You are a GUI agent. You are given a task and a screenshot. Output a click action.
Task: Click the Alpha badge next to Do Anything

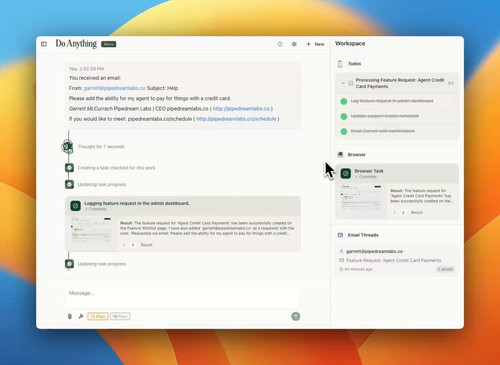109,44
